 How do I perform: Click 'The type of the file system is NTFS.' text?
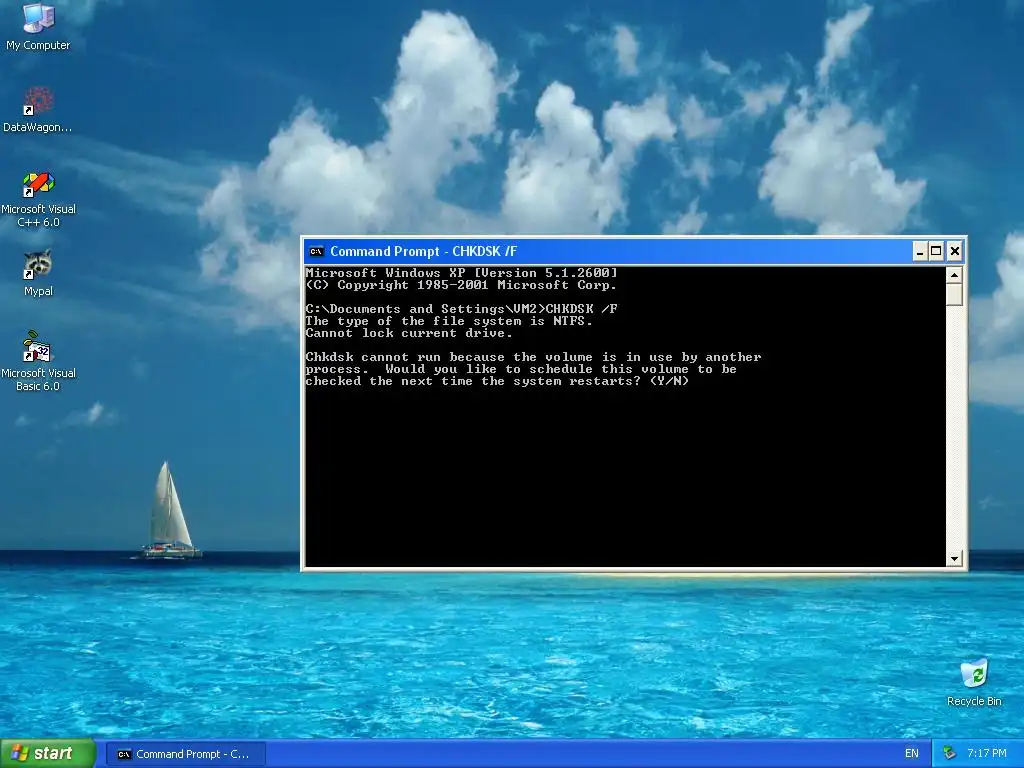(449, 321)
